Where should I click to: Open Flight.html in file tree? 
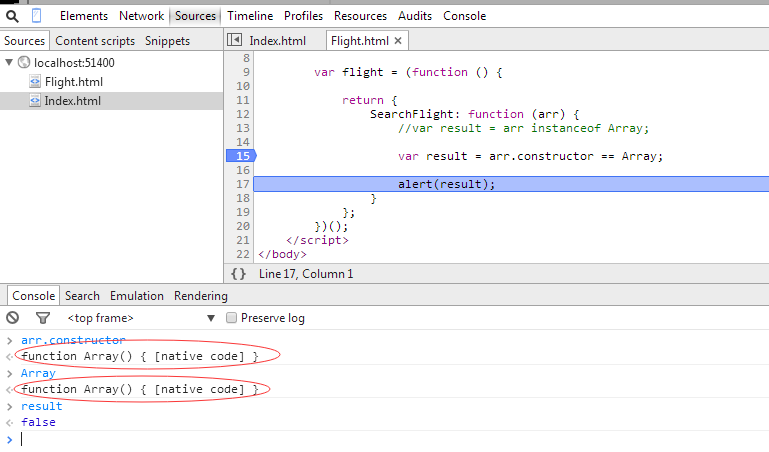(74, 82)
